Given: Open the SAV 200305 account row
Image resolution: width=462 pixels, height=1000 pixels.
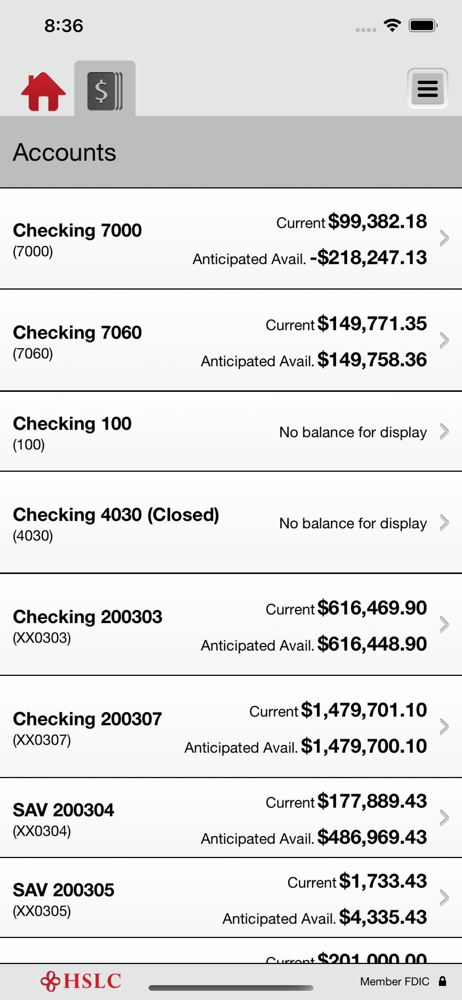Looking at the screenshot, I should 231,898.
